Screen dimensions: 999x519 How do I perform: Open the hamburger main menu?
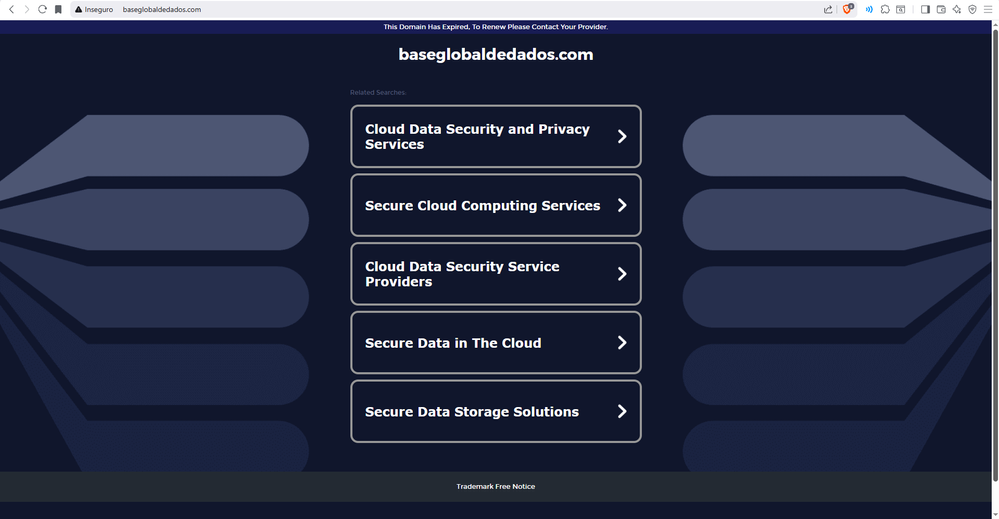988,9
